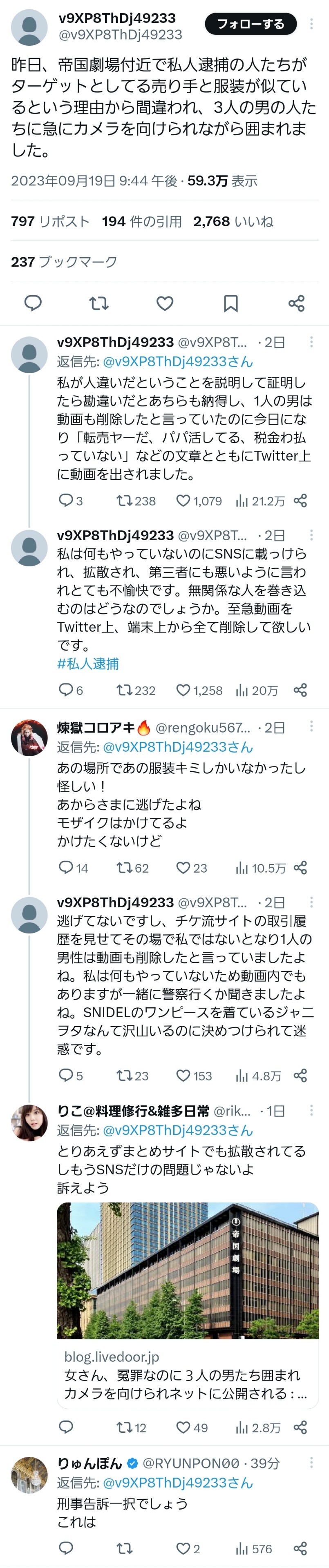Open the blog.livedoor.jp link card image
Viewport: 329px width, 1568px height.
point(188,1270)
